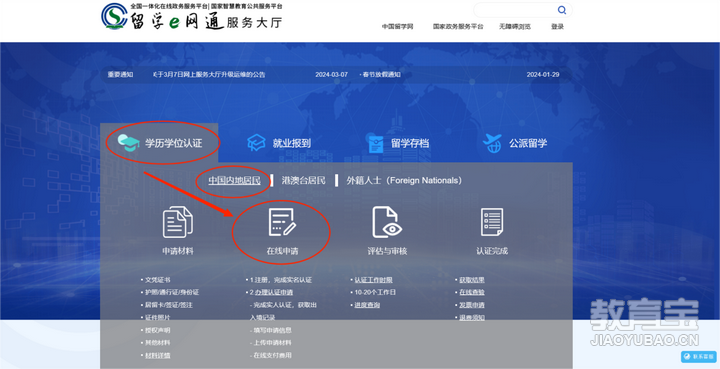Select the 留学存档 tab
This screenshot has height=369, width=720.
(x=398, y=143)
